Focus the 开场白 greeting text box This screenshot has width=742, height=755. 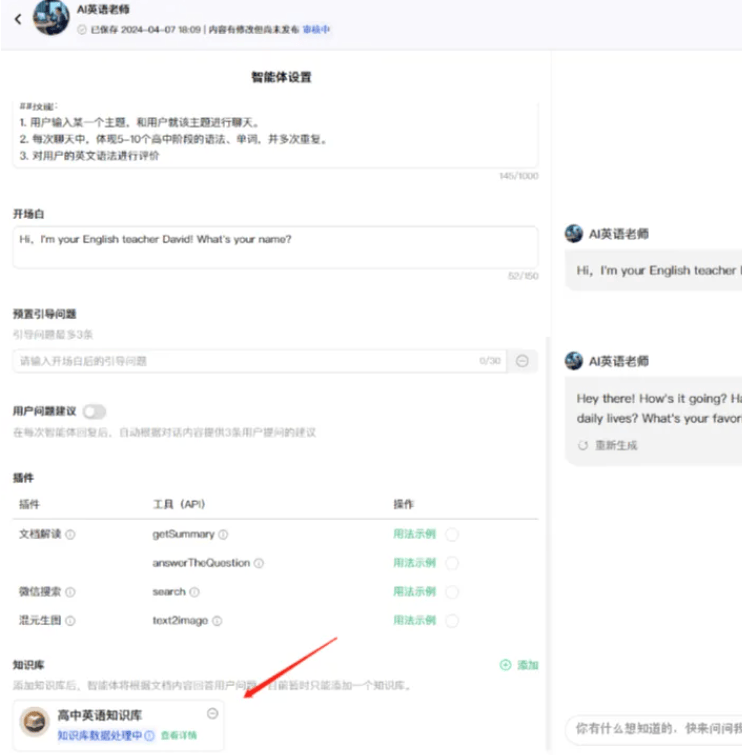(x=275, y=247)
